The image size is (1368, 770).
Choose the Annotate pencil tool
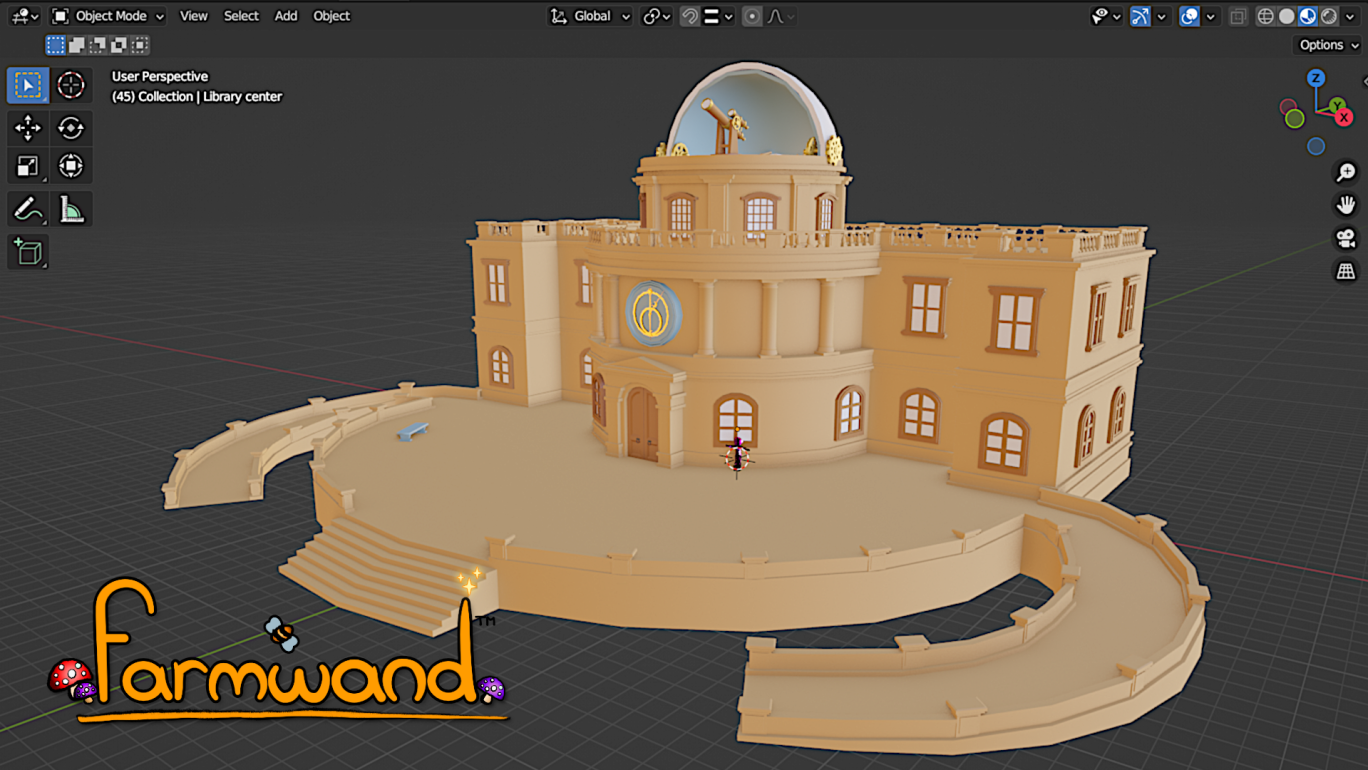28,209
